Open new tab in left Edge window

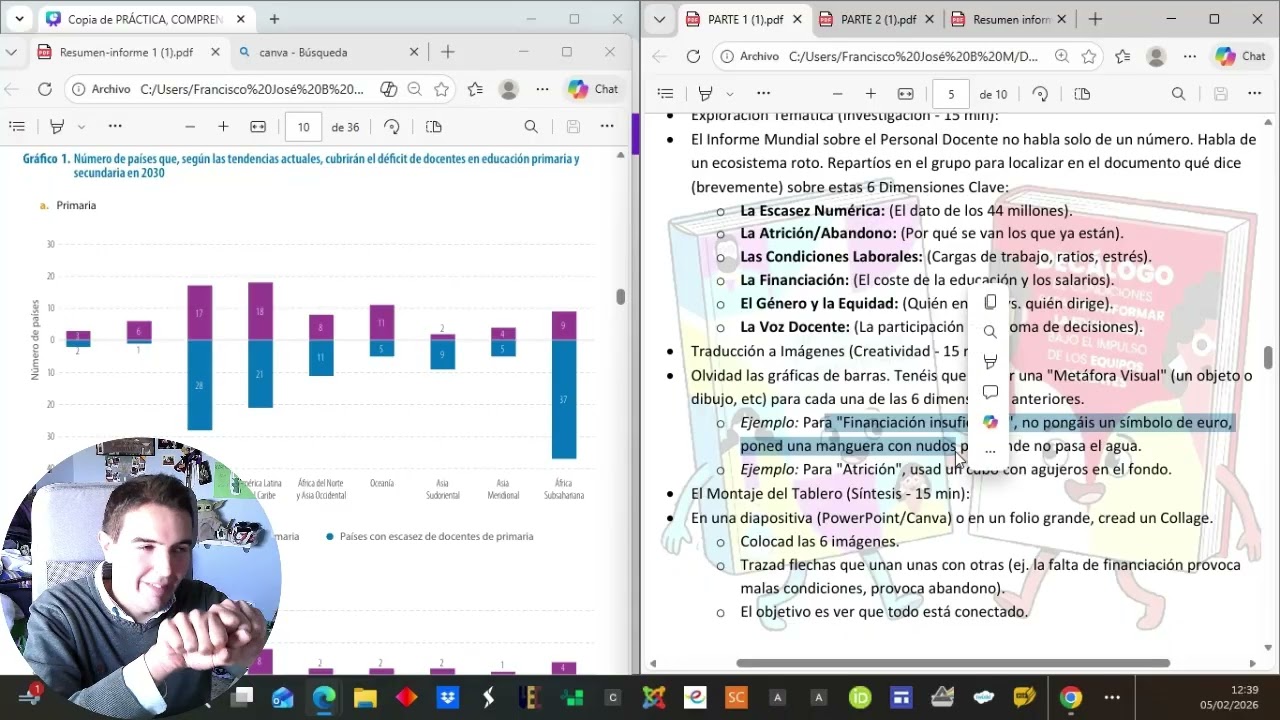point(447,52)
